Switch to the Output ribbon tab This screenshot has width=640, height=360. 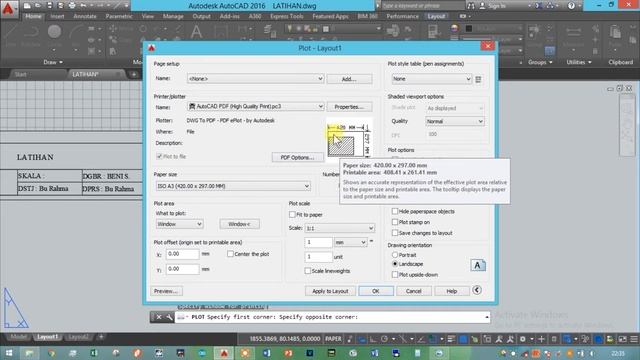202,16
